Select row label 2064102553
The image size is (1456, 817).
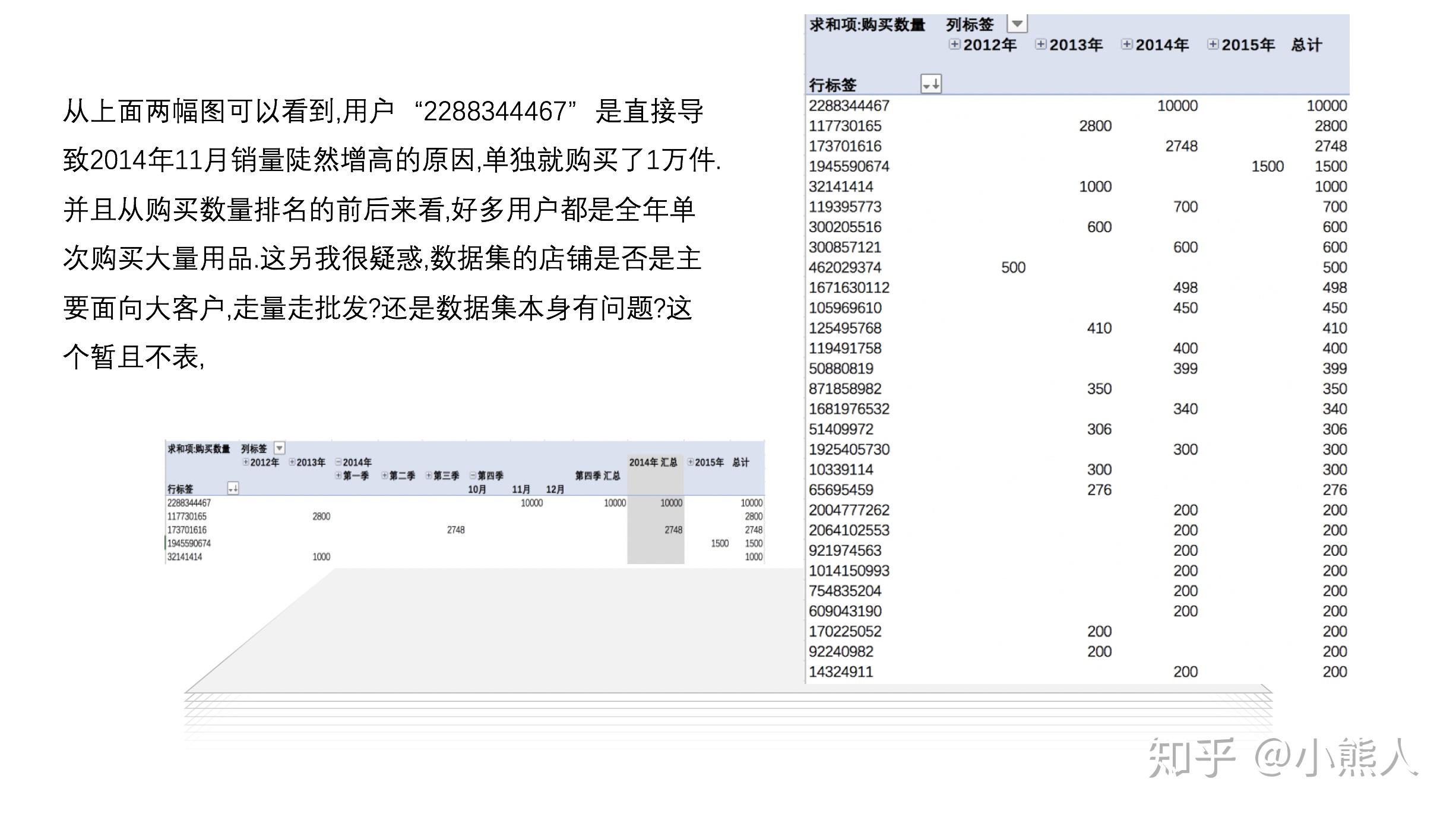(849, 530)
